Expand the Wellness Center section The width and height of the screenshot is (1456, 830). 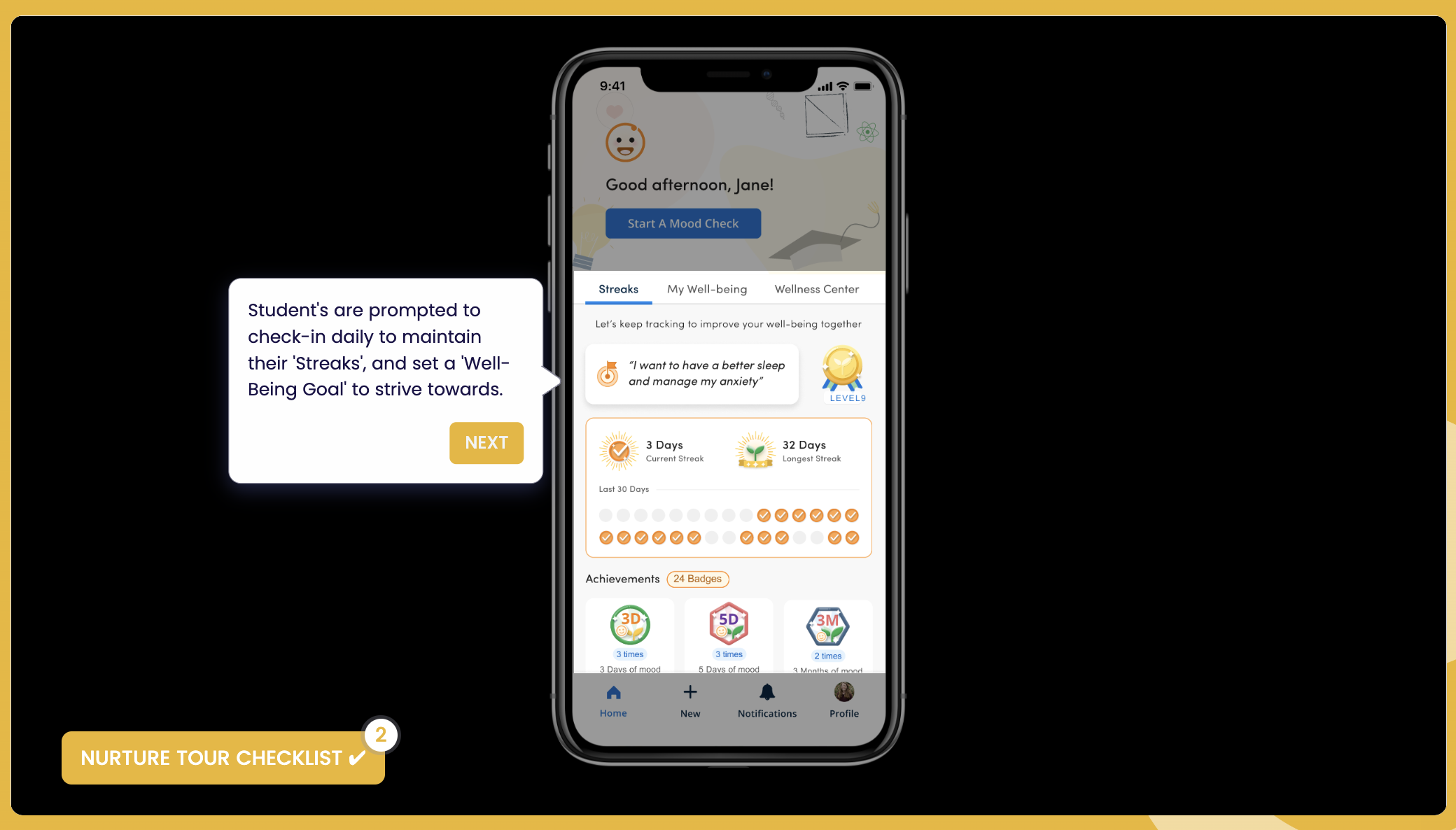coord(815,289)
